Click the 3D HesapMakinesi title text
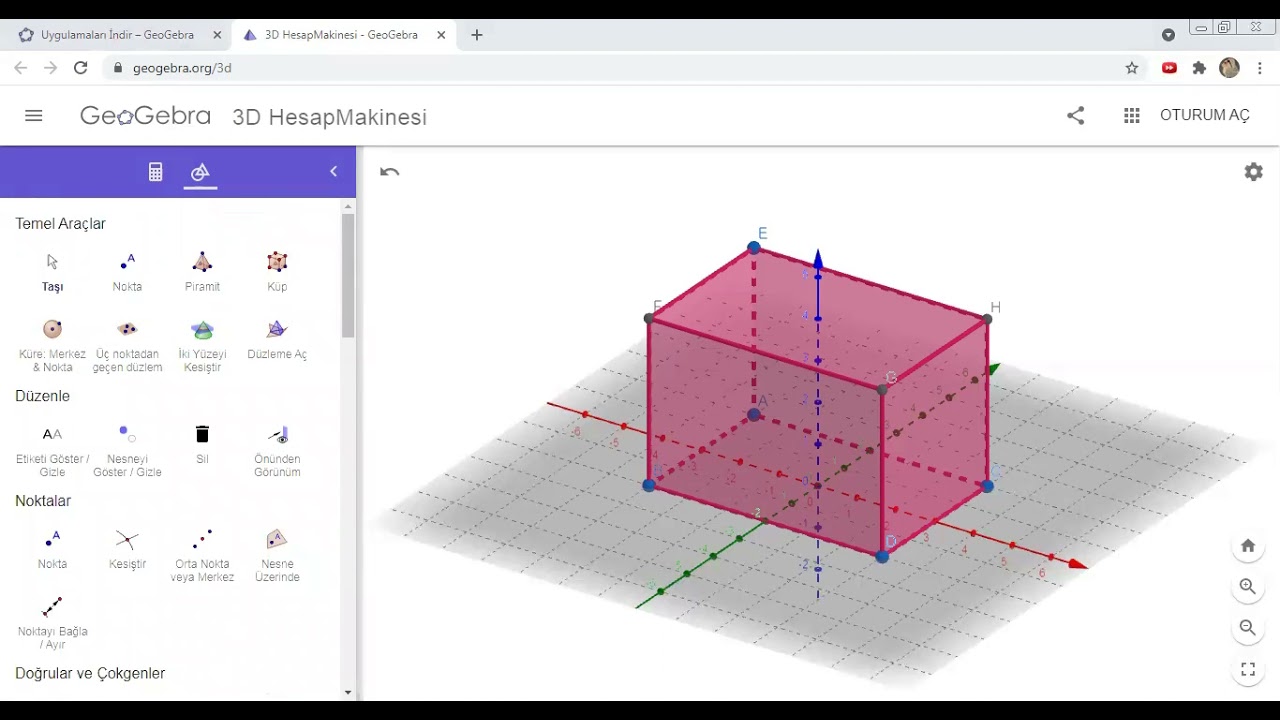Viewport: 1280px width, 720px height. tap(329, 117)
